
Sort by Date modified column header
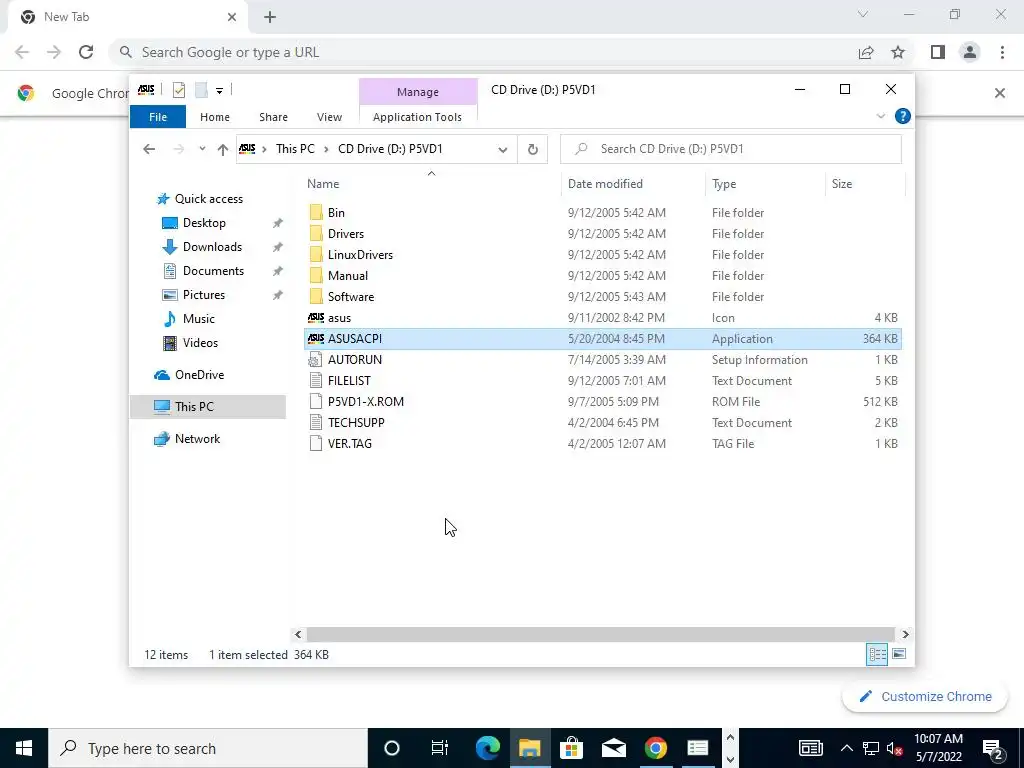tap(633, 184)
